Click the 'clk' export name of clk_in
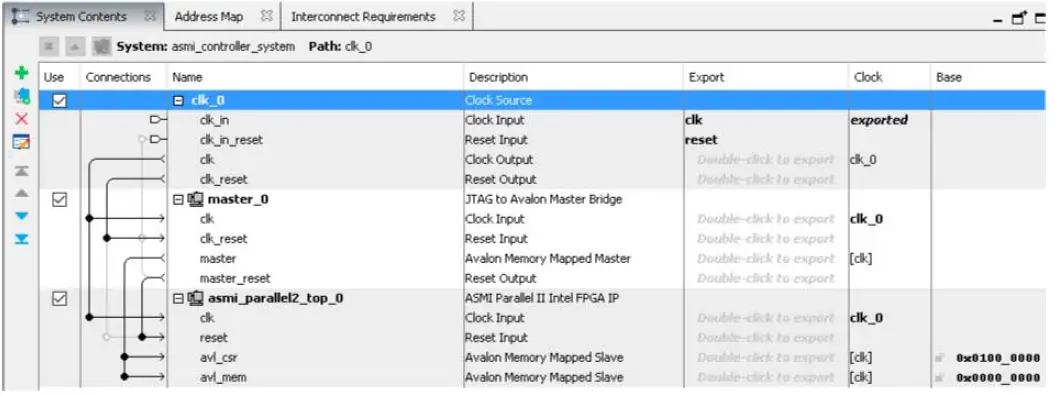This screenshot has height=395, width=1055. point(694,120)
